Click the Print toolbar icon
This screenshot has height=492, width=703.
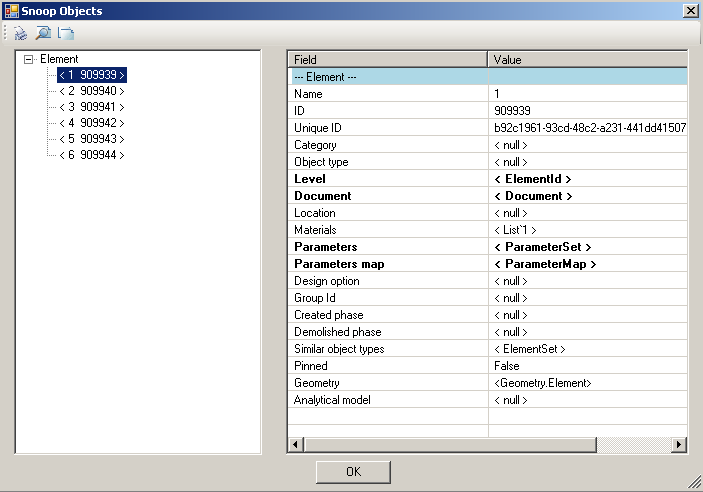point(21,33)
